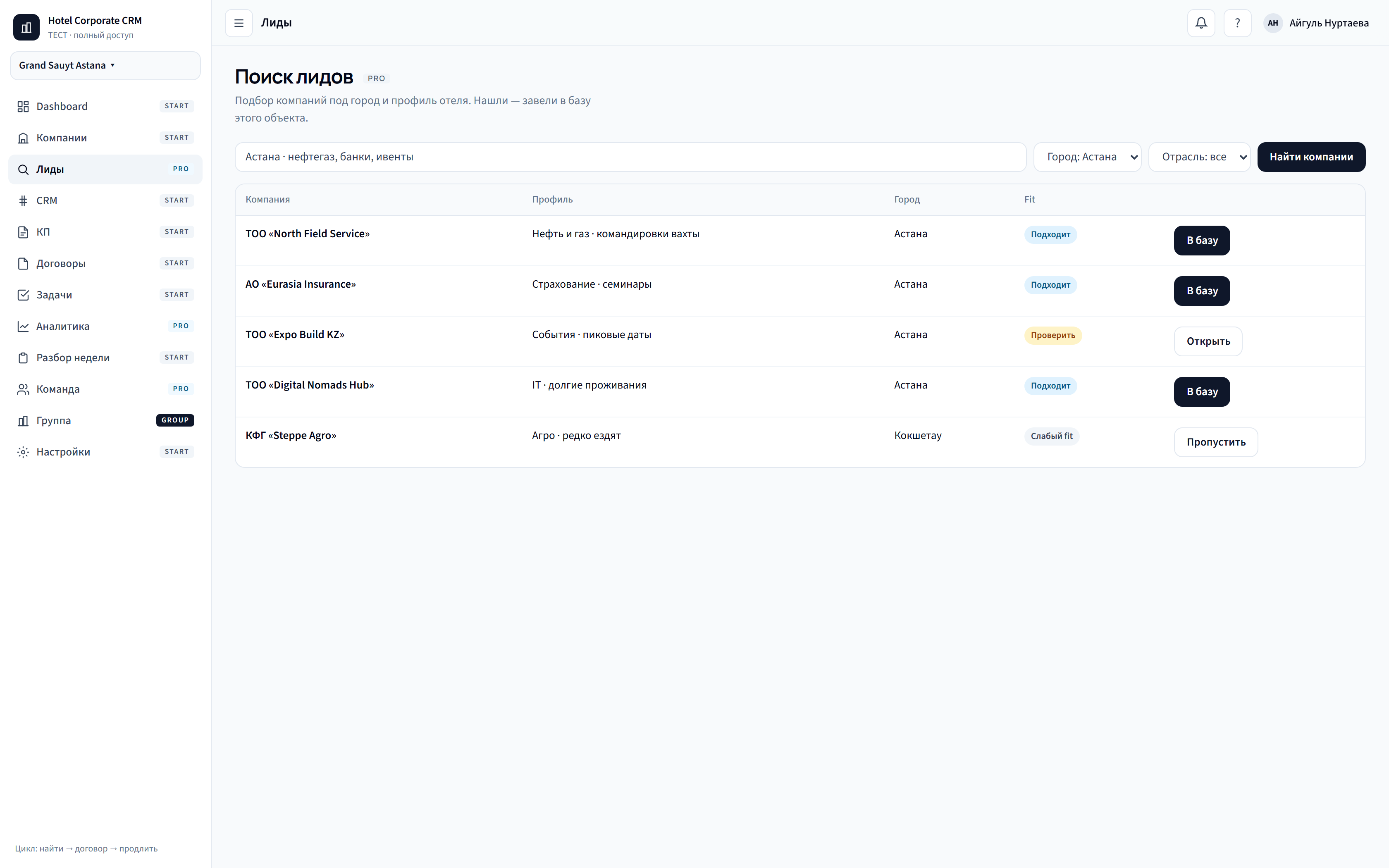Image resolution: width=1389 pixels, height=868 pixels.
Task: Expand the Город: Астана dropdown
Action: pos(1087,157)
